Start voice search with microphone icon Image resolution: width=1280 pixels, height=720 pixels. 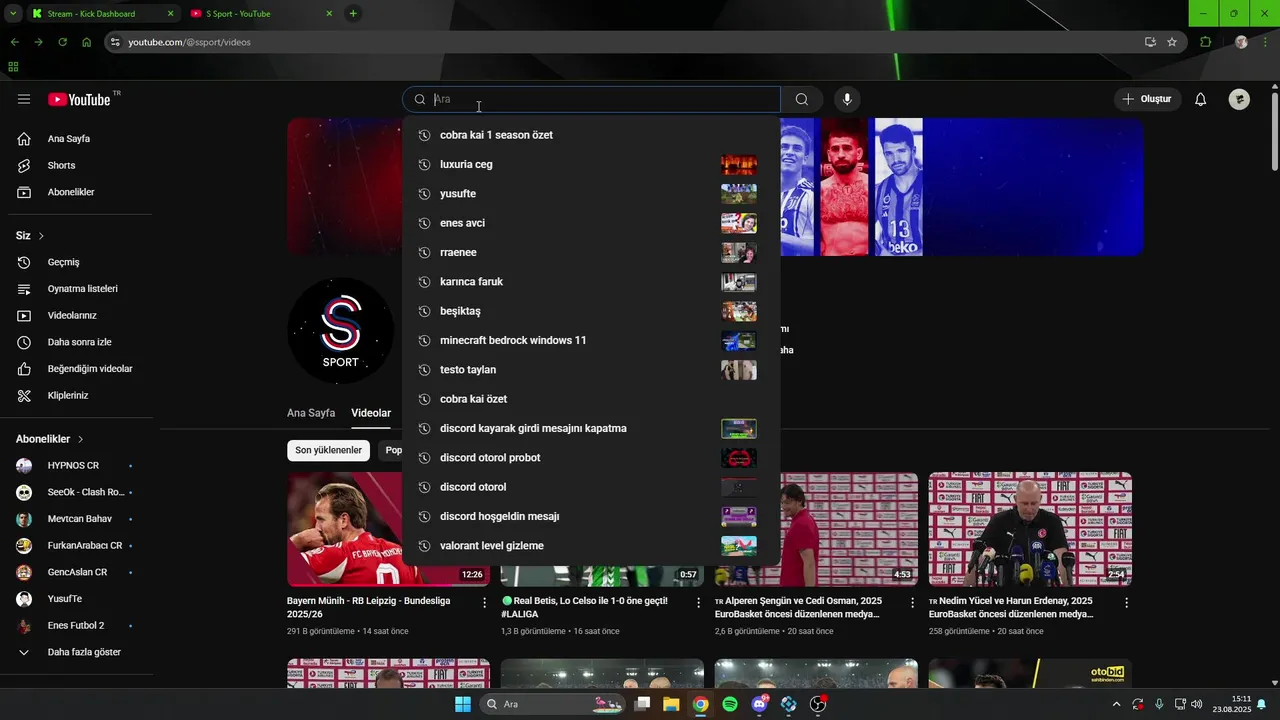(x=847, y=99)
